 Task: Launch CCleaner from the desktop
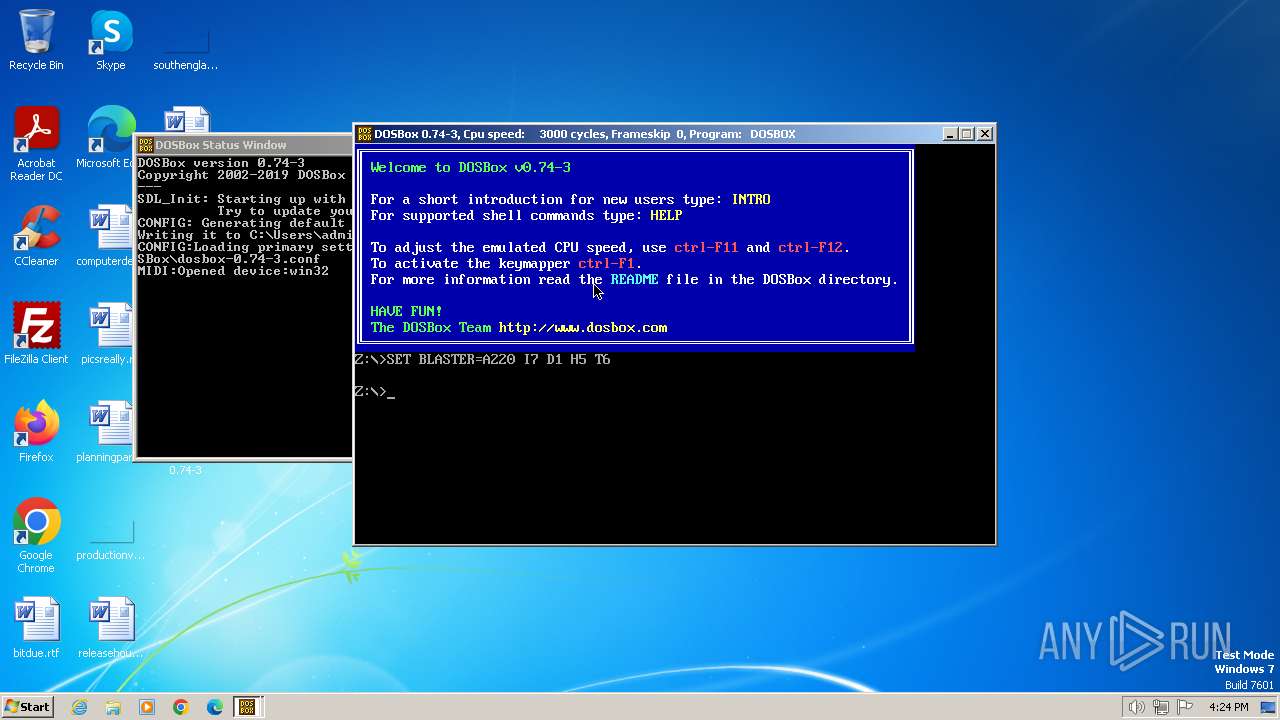tap(36, 236)
